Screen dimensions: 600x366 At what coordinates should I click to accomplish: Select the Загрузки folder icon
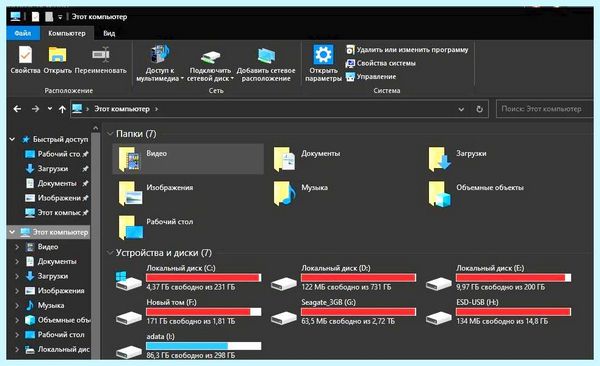click(439, 159)
